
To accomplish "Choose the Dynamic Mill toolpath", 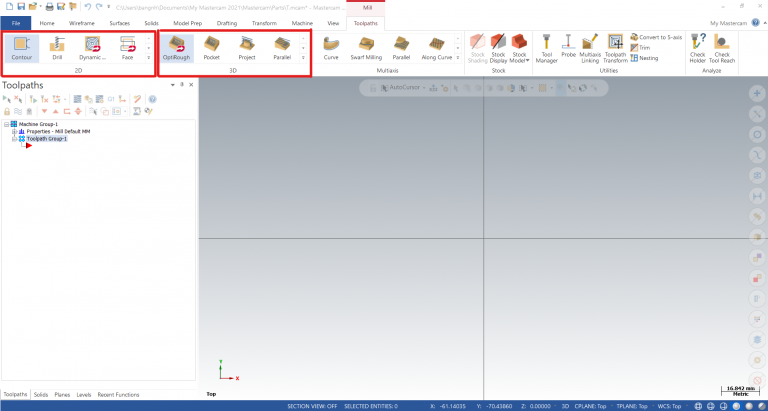I will pyautogui.click(x=93, y=48).
